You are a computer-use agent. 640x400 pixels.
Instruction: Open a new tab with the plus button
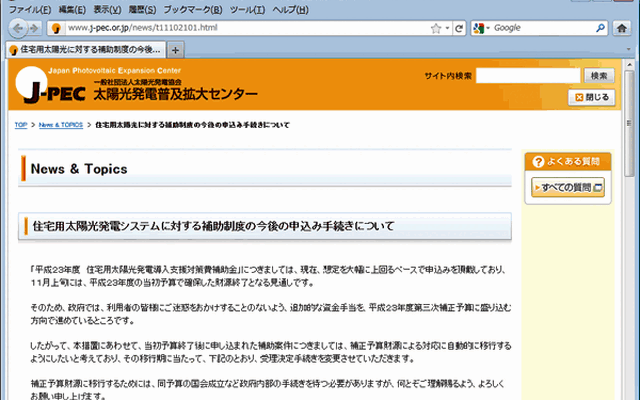(175, 50)
